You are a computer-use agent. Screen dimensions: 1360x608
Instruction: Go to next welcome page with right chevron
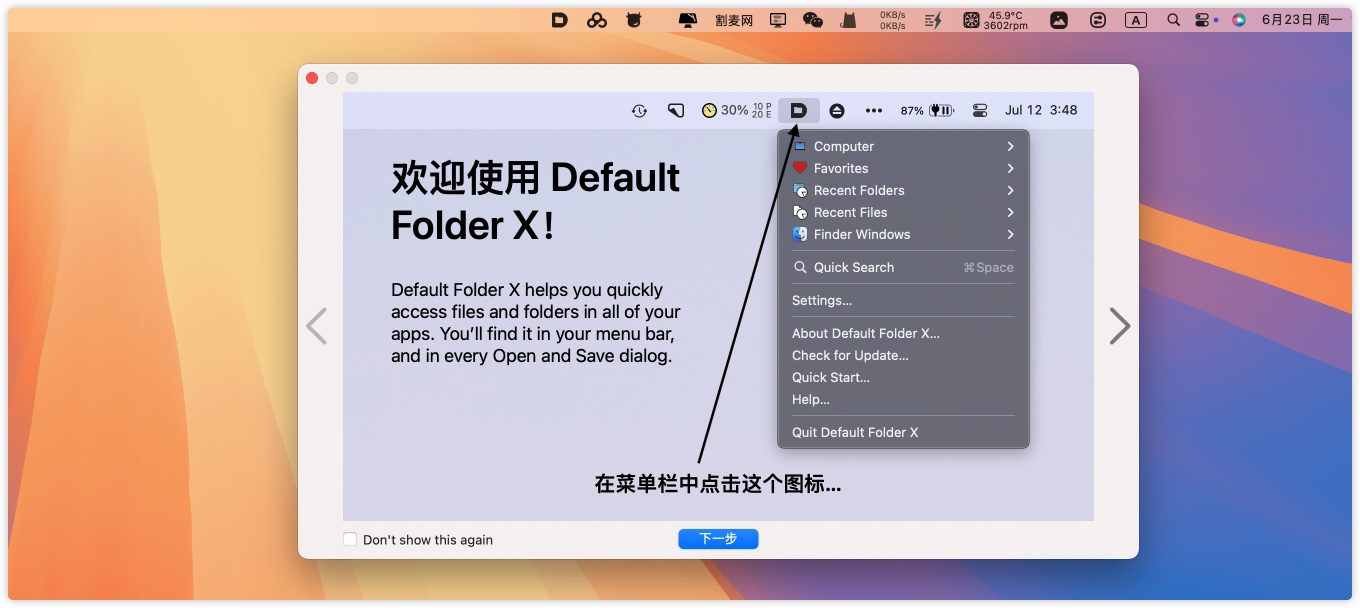[x=1120, y=326]
